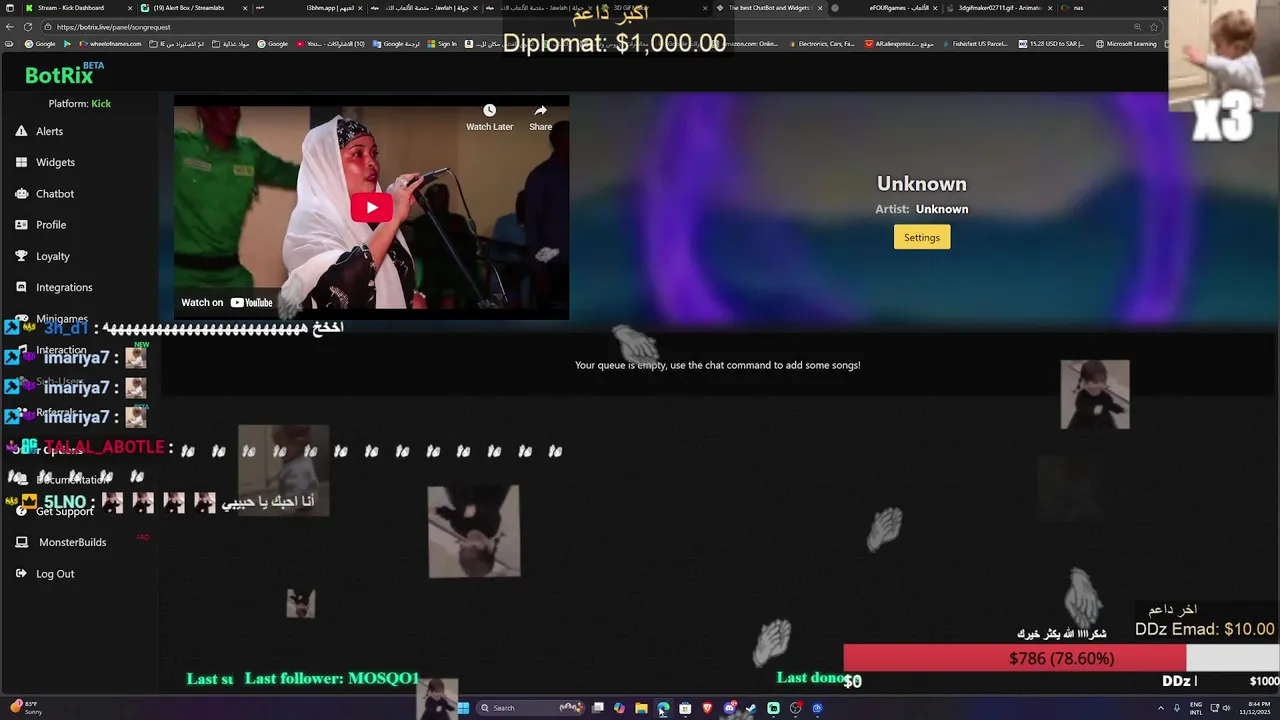
Task: Select Loyalty in the sidebar
Action: point(53,256)
